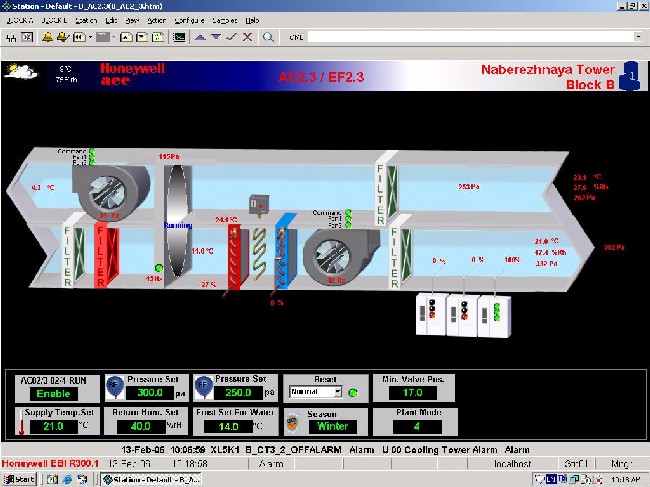The image size is (650, 487).
Task: Click the Min. Valve Pos. 17.0 field
Action: point(413,393)
